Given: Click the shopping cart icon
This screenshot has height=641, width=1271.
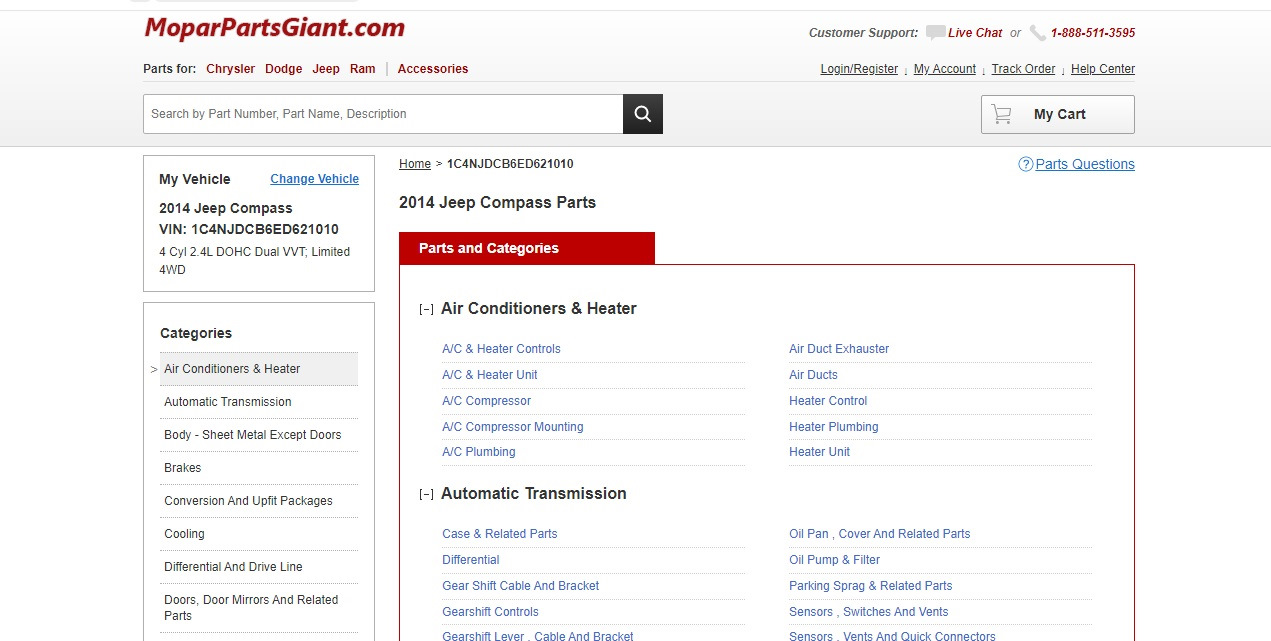Looking at the screenshot, I should pos(1001,114).
